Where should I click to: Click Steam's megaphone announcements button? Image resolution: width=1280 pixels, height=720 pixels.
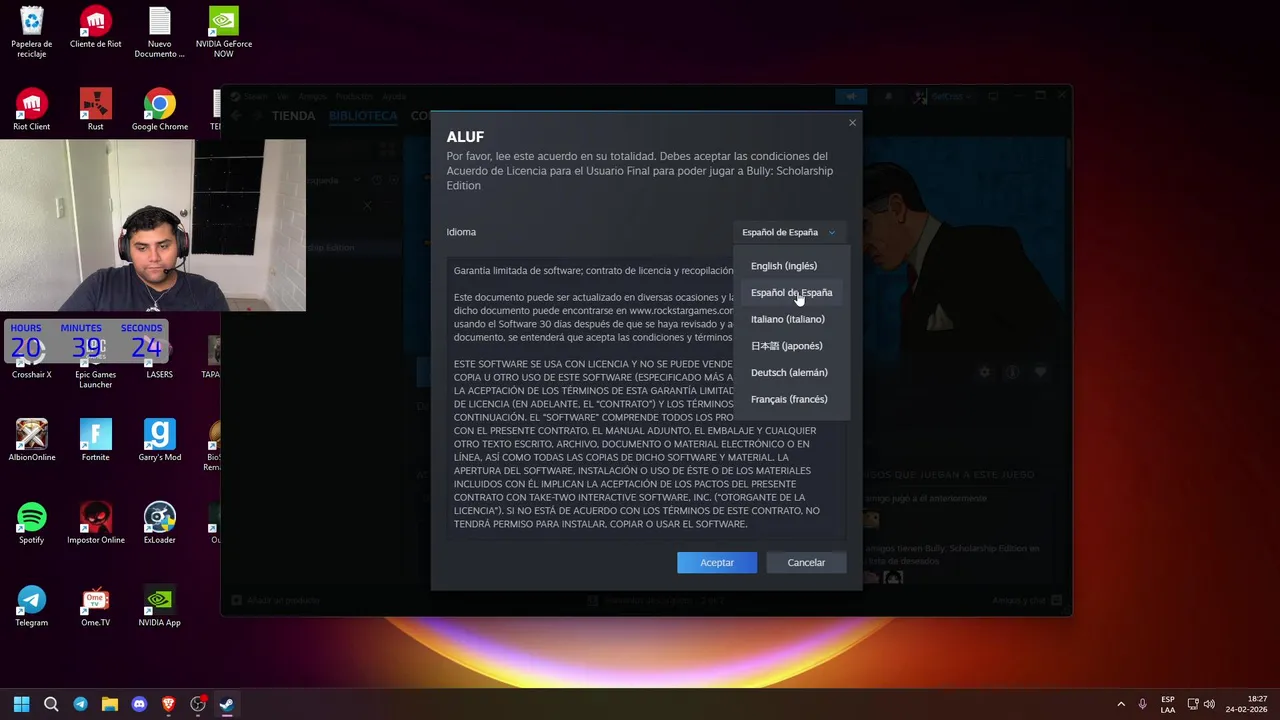851,97
